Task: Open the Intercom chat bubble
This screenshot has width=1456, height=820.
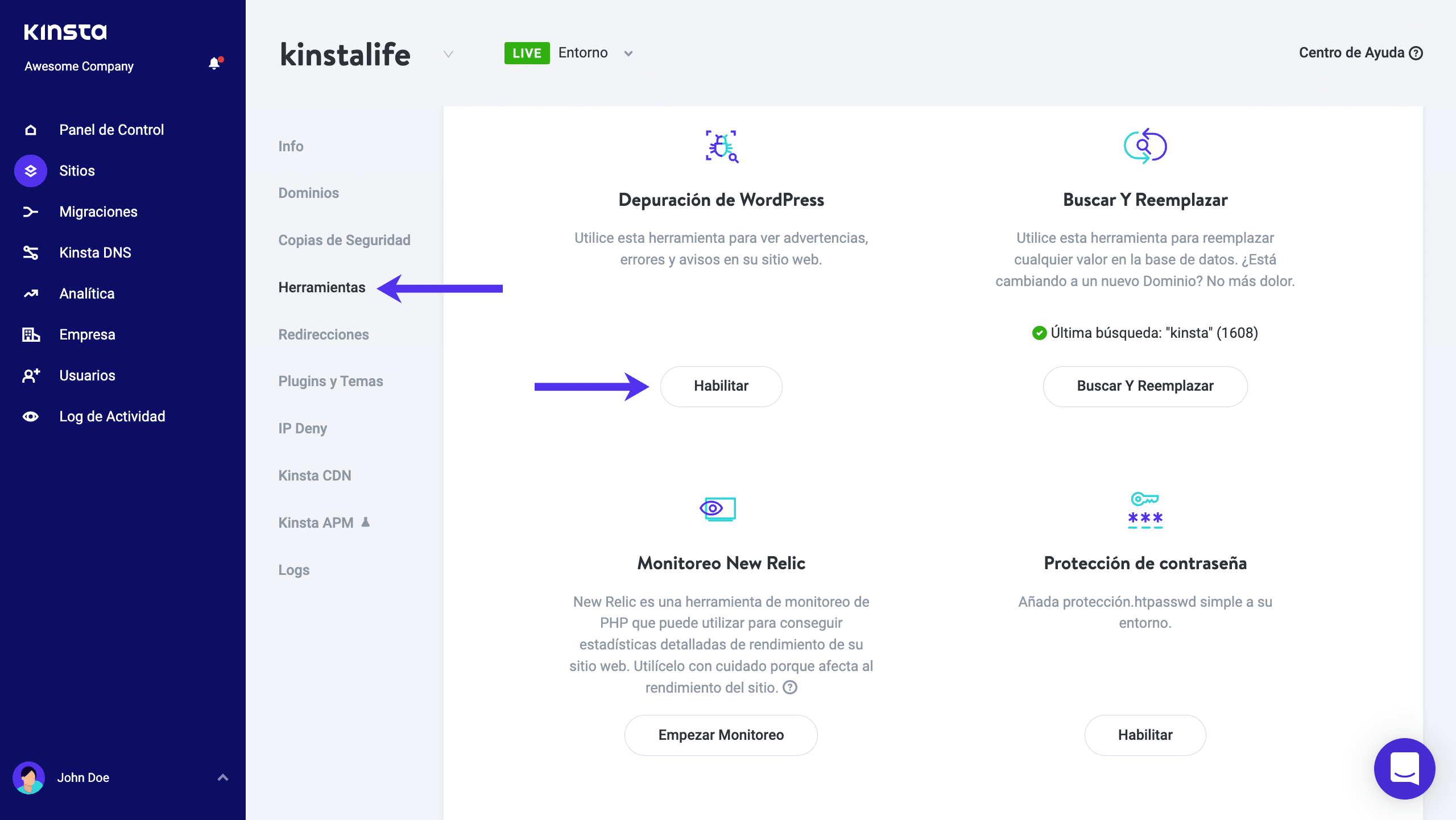Action: point(1404,768)
